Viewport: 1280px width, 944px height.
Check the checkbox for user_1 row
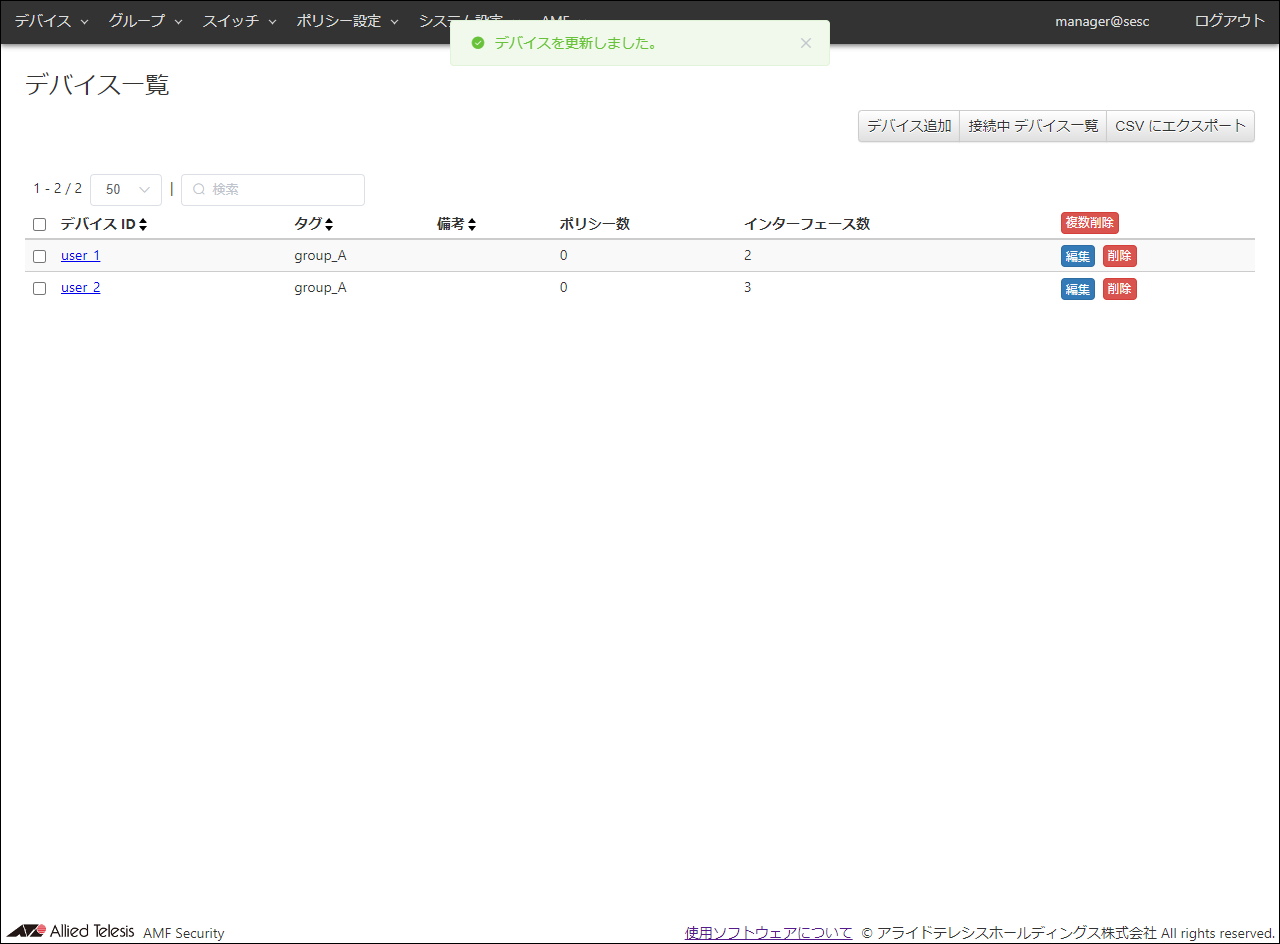40,256
